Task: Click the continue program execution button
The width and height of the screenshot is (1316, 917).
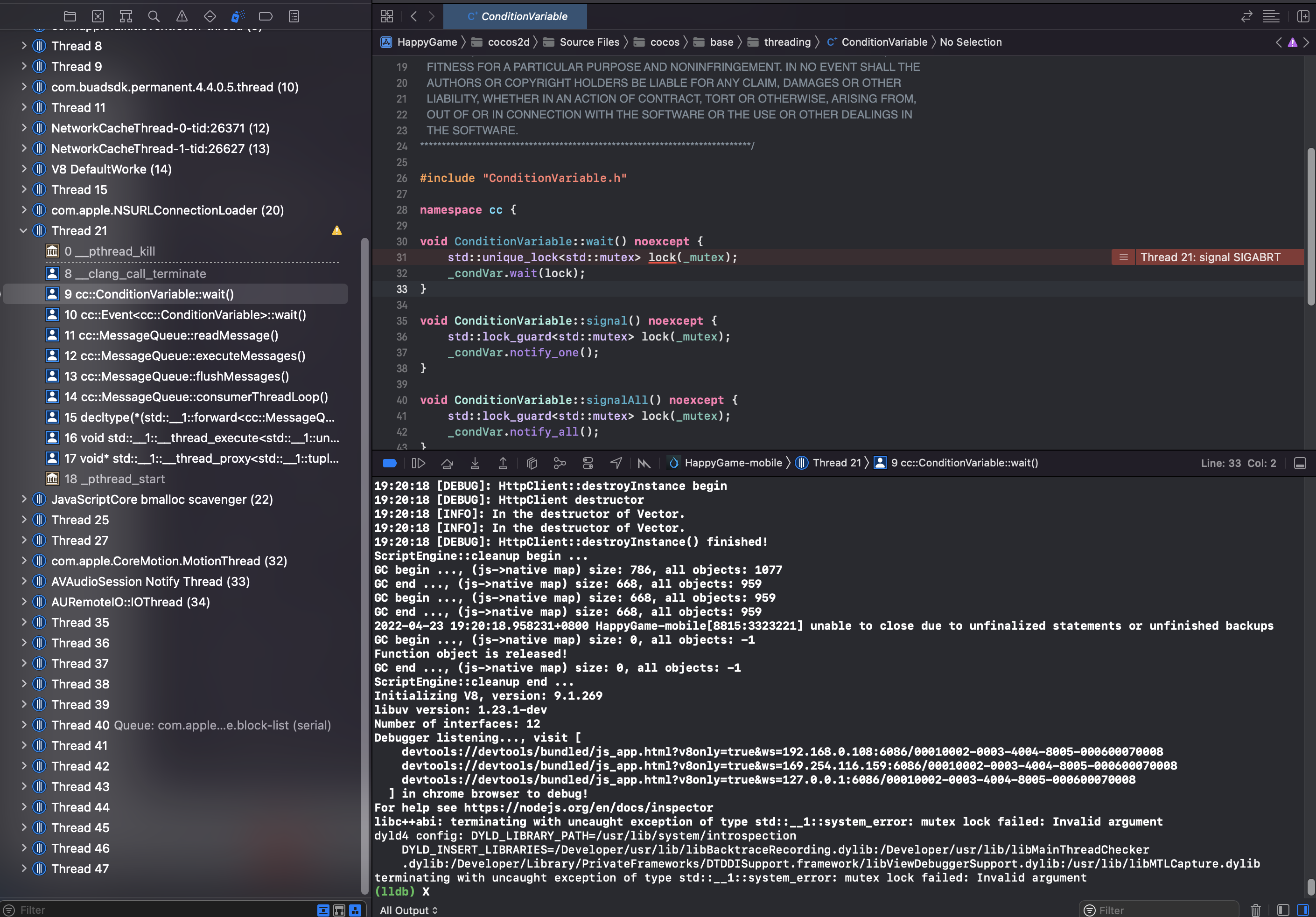Action: (x=419, y=463)
